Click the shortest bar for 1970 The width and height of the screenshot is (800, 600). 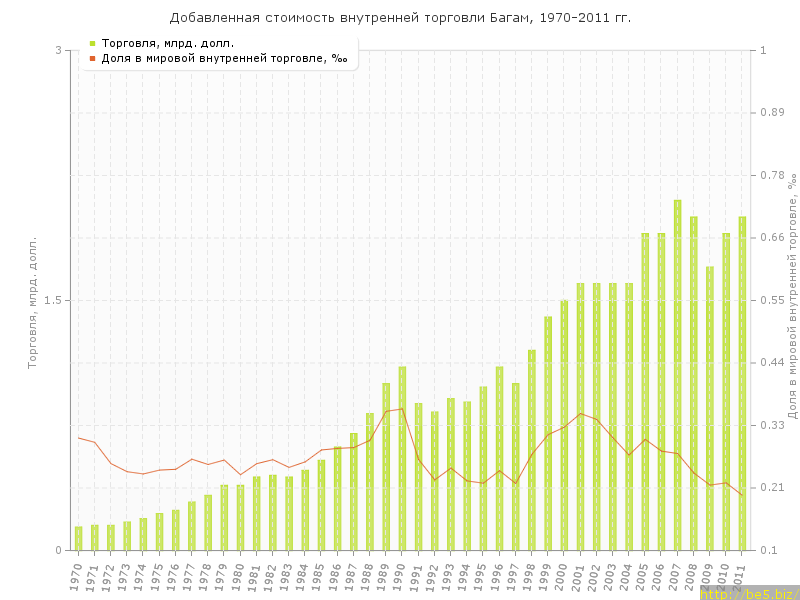[78, 539]
